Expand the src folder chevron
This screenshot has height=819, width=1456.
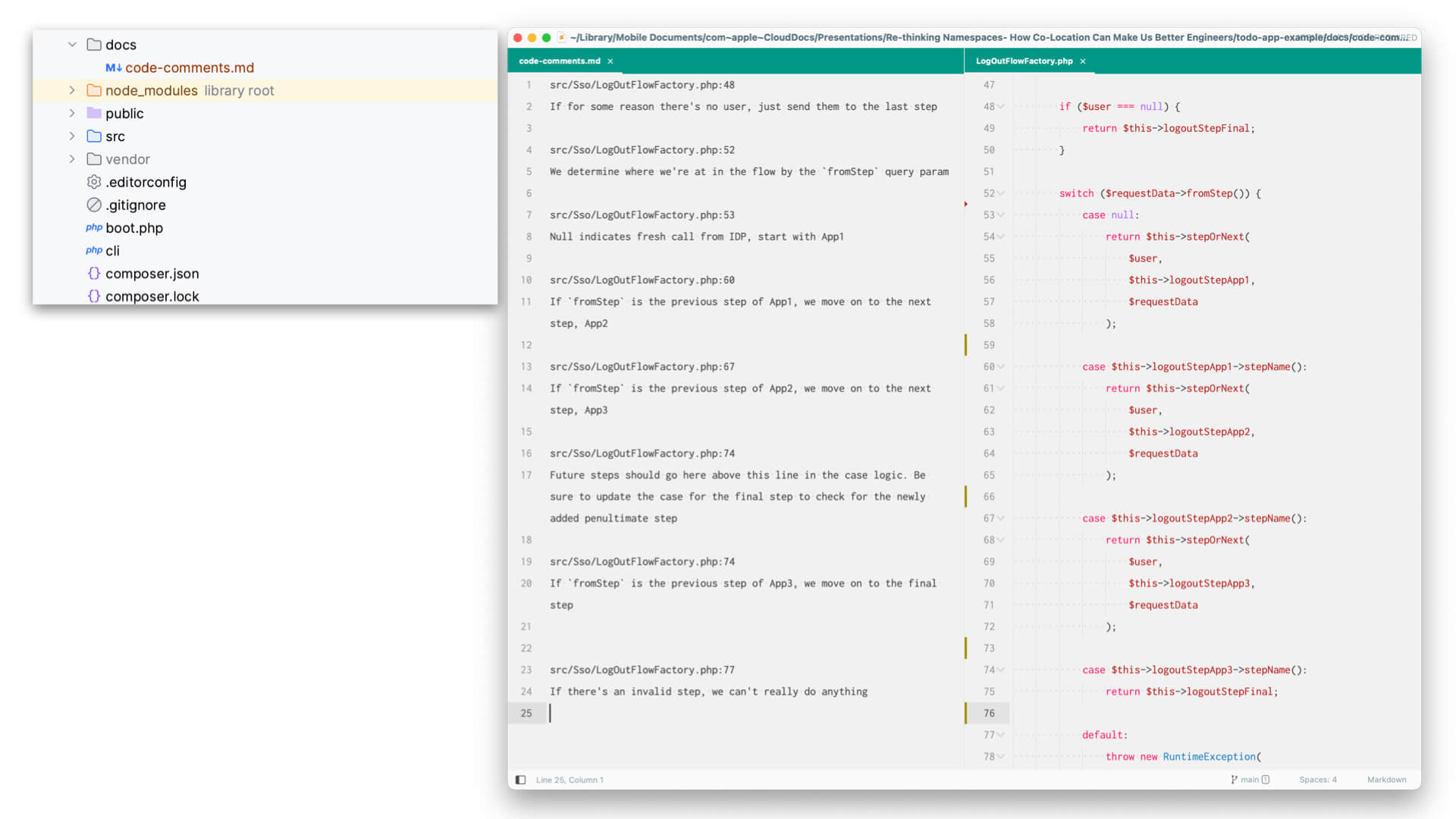pos(72,136)
